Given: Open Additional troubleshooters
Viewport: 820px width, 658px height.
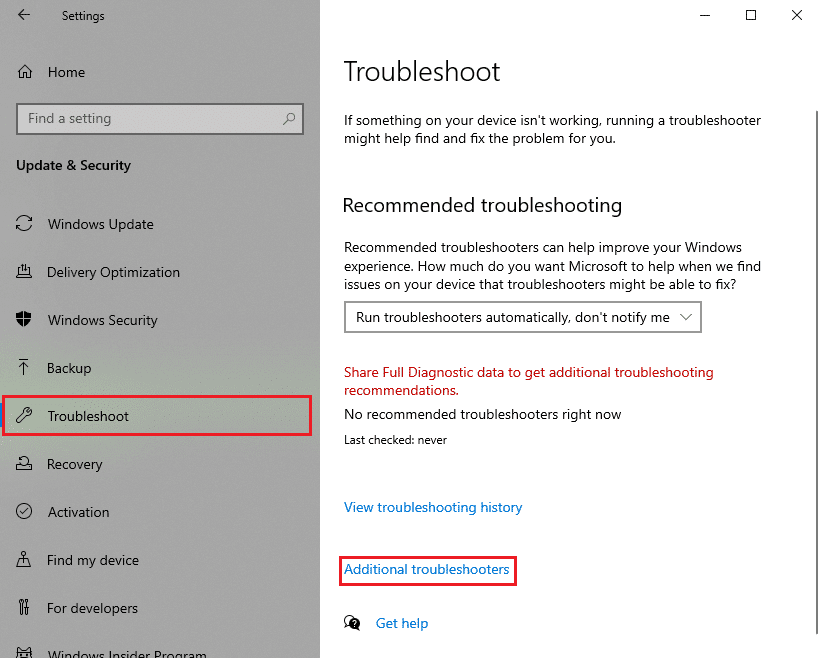Looking at the screenshot, I should tap(427, 569).
